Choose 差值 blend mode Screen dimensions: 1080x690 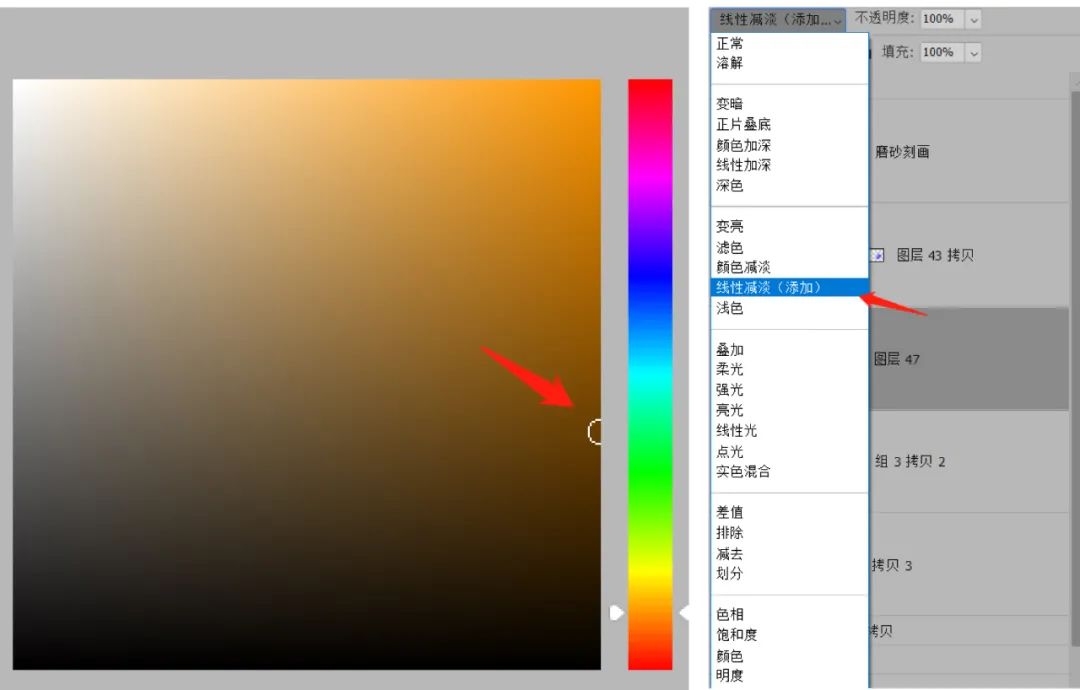pyautogui.click(x=730, y=512)
